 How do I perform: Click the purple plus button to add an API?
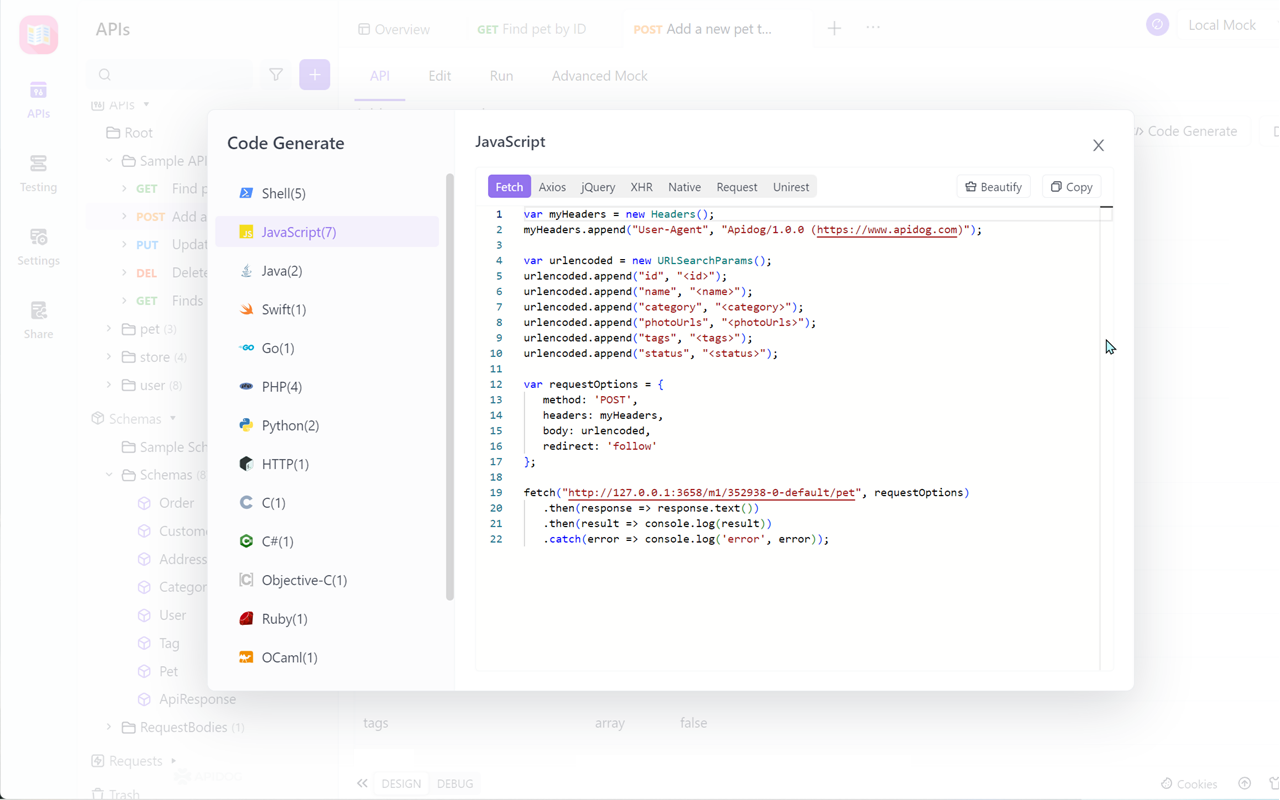click(x=315, y=74)
